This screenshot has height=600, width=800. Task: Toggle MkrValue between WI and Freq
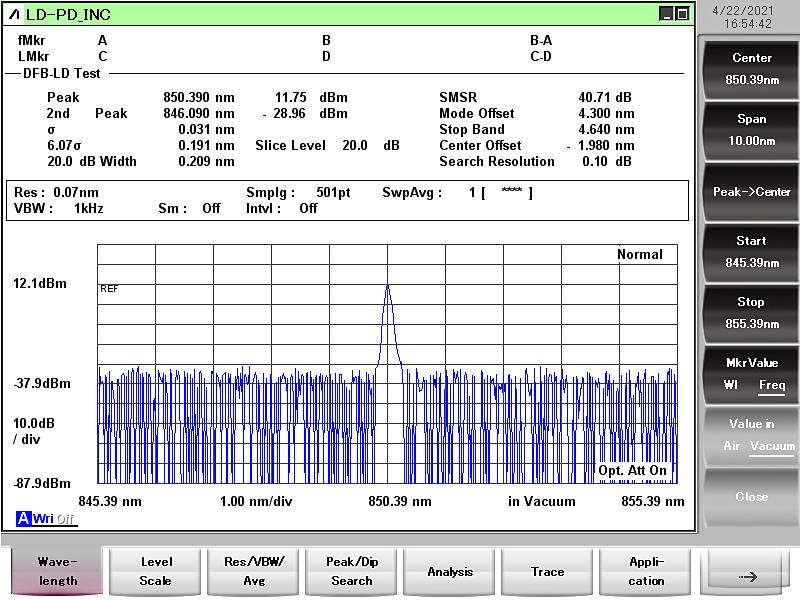coord(751,374)
